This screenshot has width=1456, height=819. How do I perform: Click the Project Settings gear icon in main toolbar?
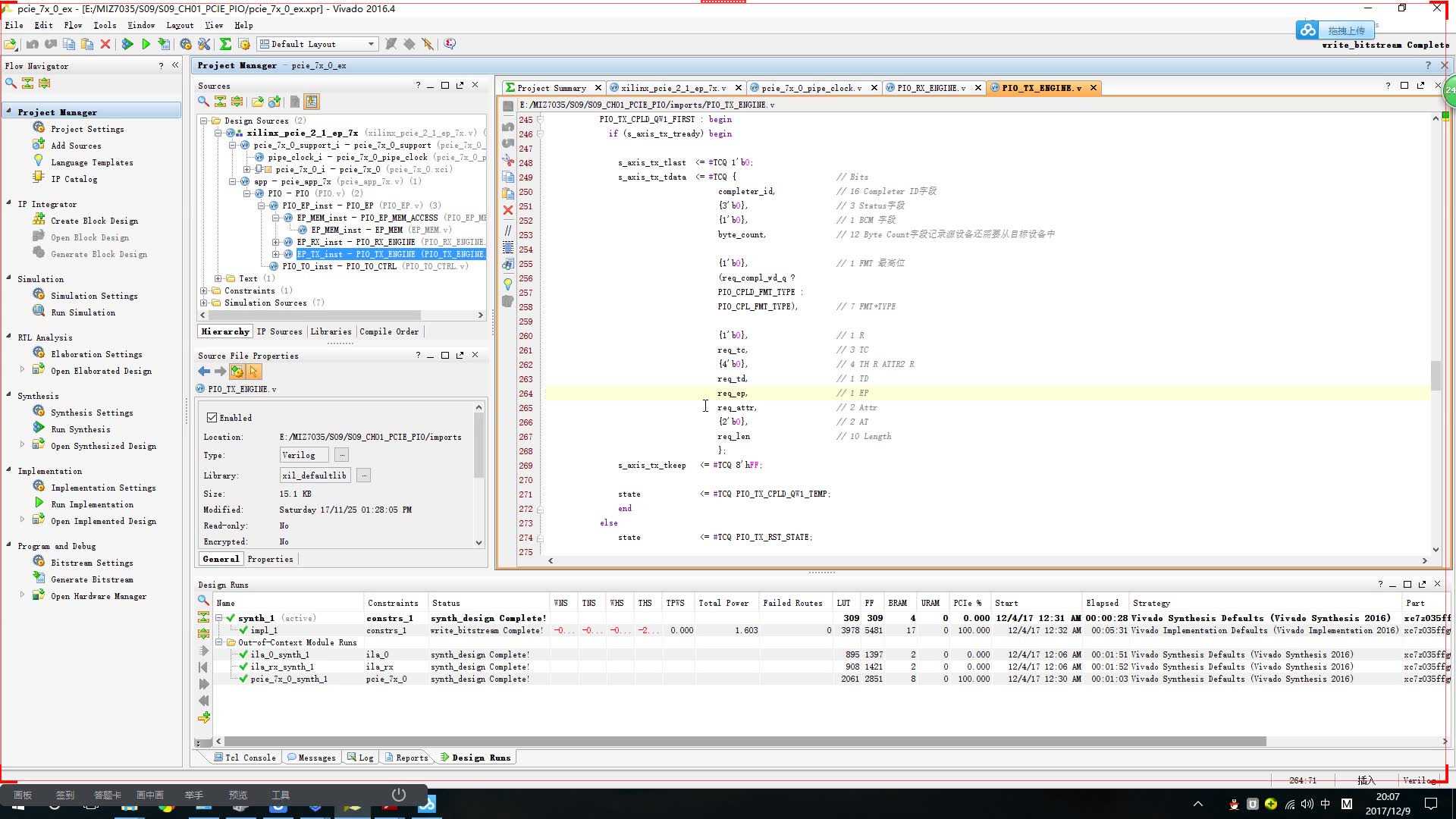(x=187, y=44)
